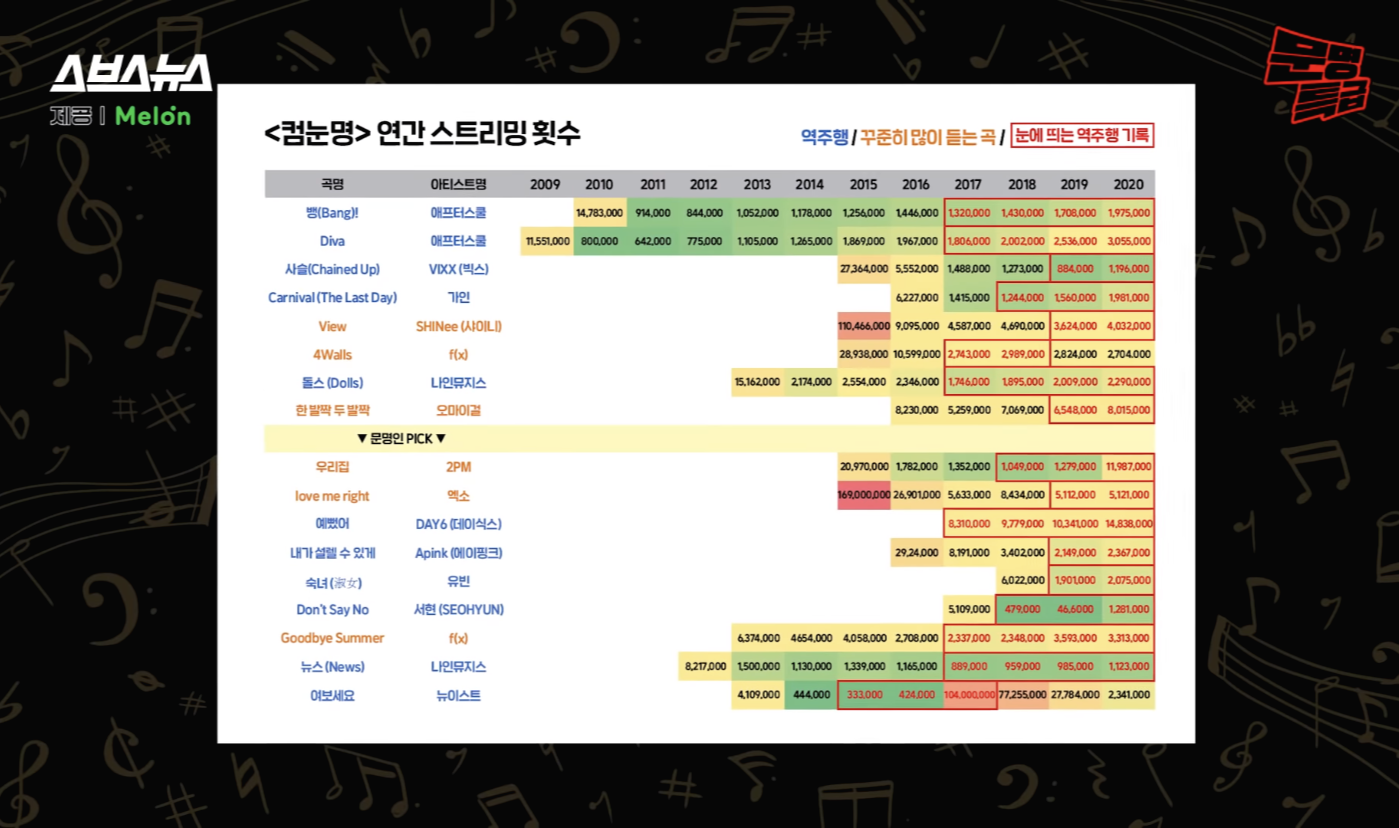Click '나인뮤지스' in the 돌스 (Dolls) row
Screen dimensions: 1399x828
[458, 382]
